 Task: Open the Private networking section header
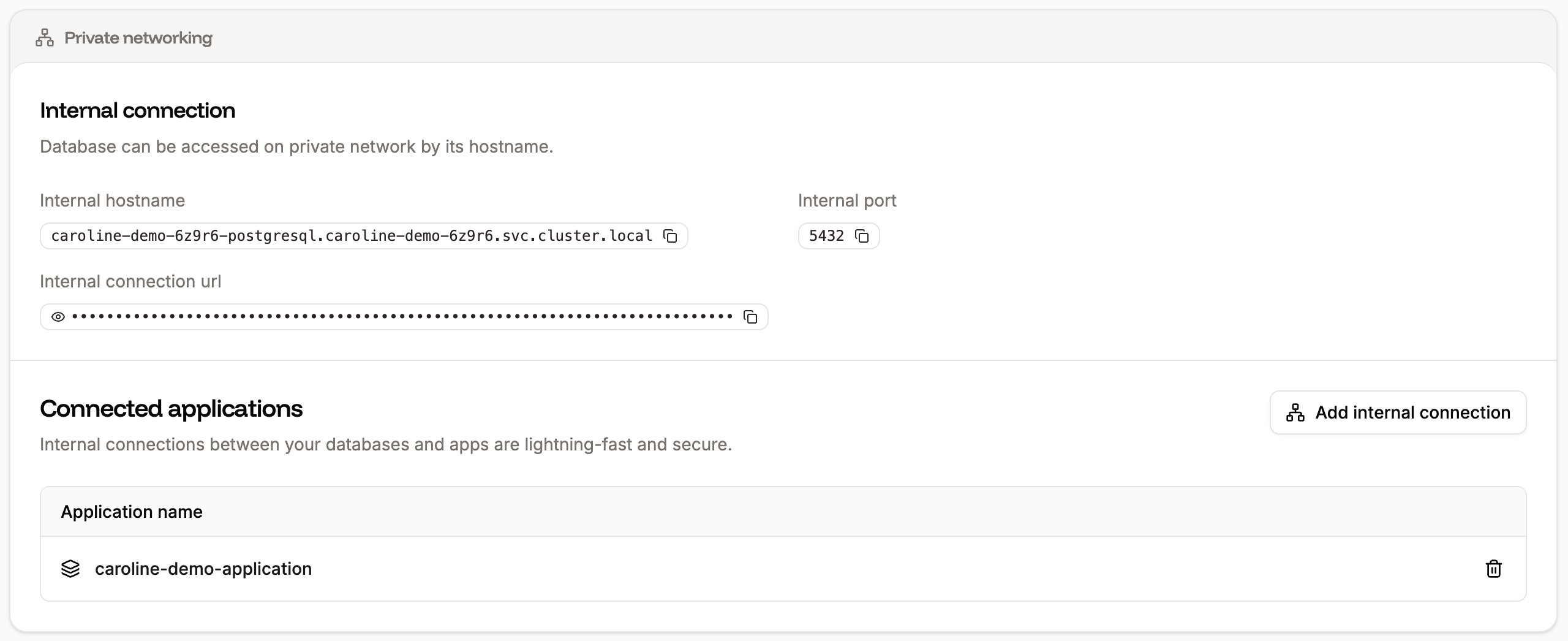click(x=138, y=37)
